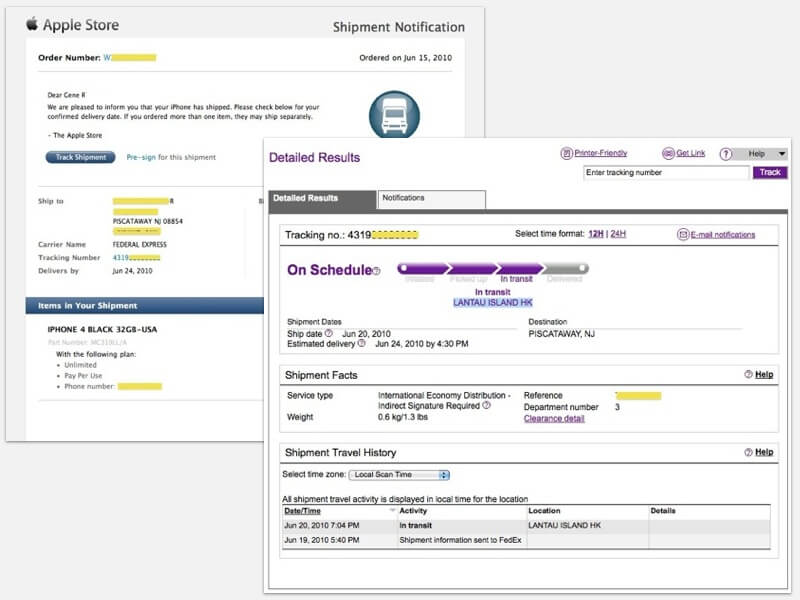Viewport: 800px width, 600px height.
Task: Click 'Shipment information sent to FedEx' activity
Action: 460,540
